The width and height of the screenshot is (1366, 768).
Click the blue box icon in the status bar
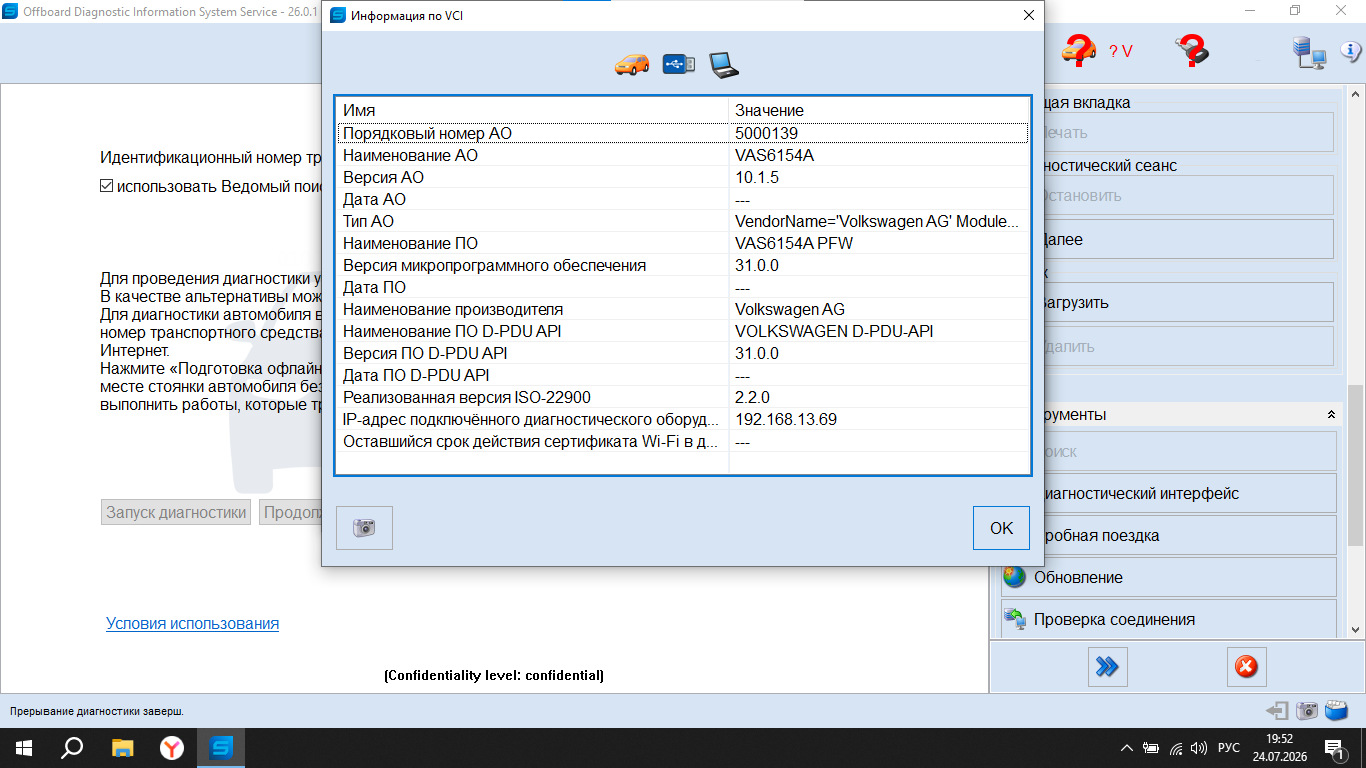(x=1337, y=711)
